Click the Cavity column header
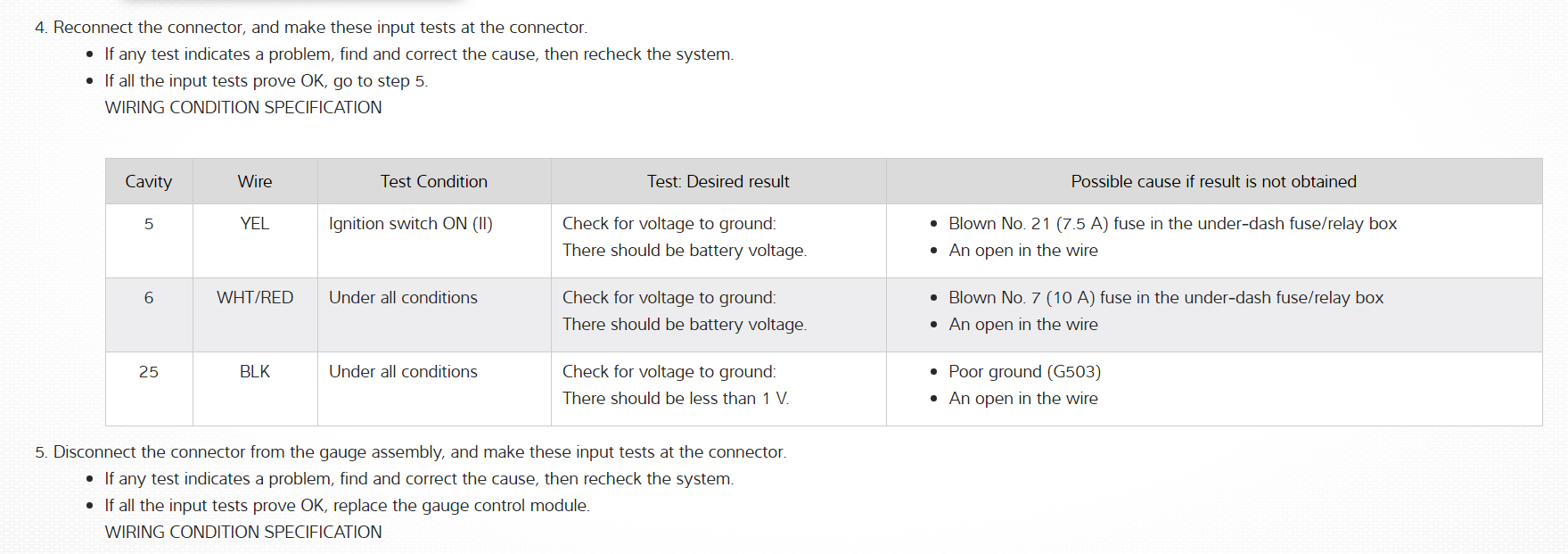 148,181
